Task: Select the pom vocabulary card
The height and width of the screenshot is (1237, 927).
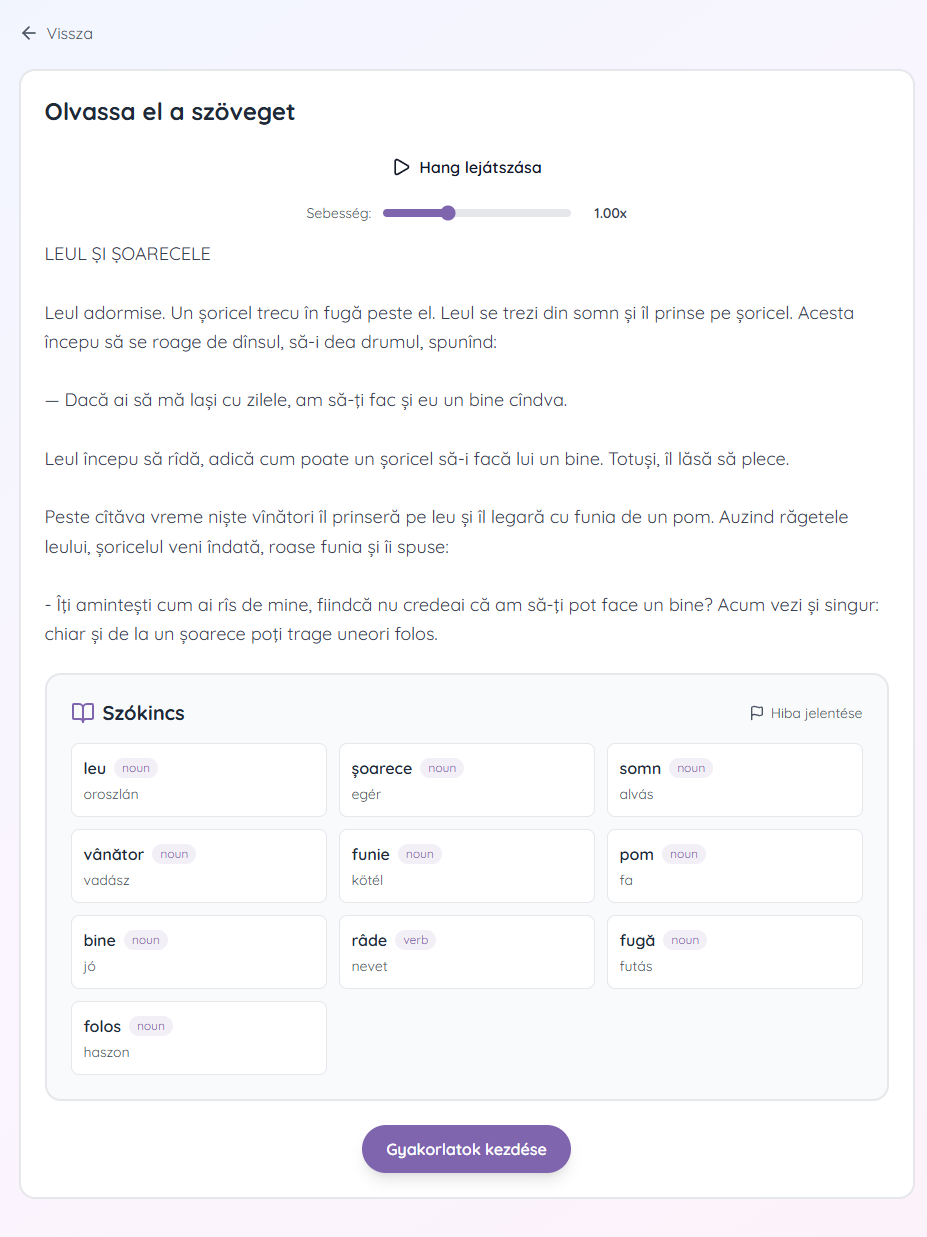Action: coord(735,866)
